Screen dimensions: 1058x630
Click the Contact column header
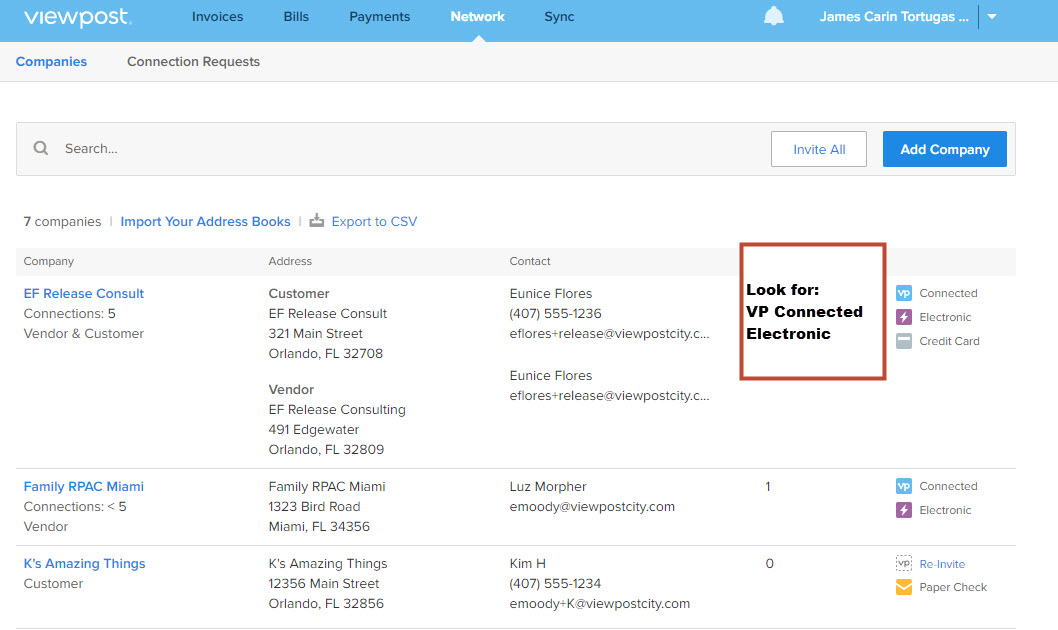(530, 261)
